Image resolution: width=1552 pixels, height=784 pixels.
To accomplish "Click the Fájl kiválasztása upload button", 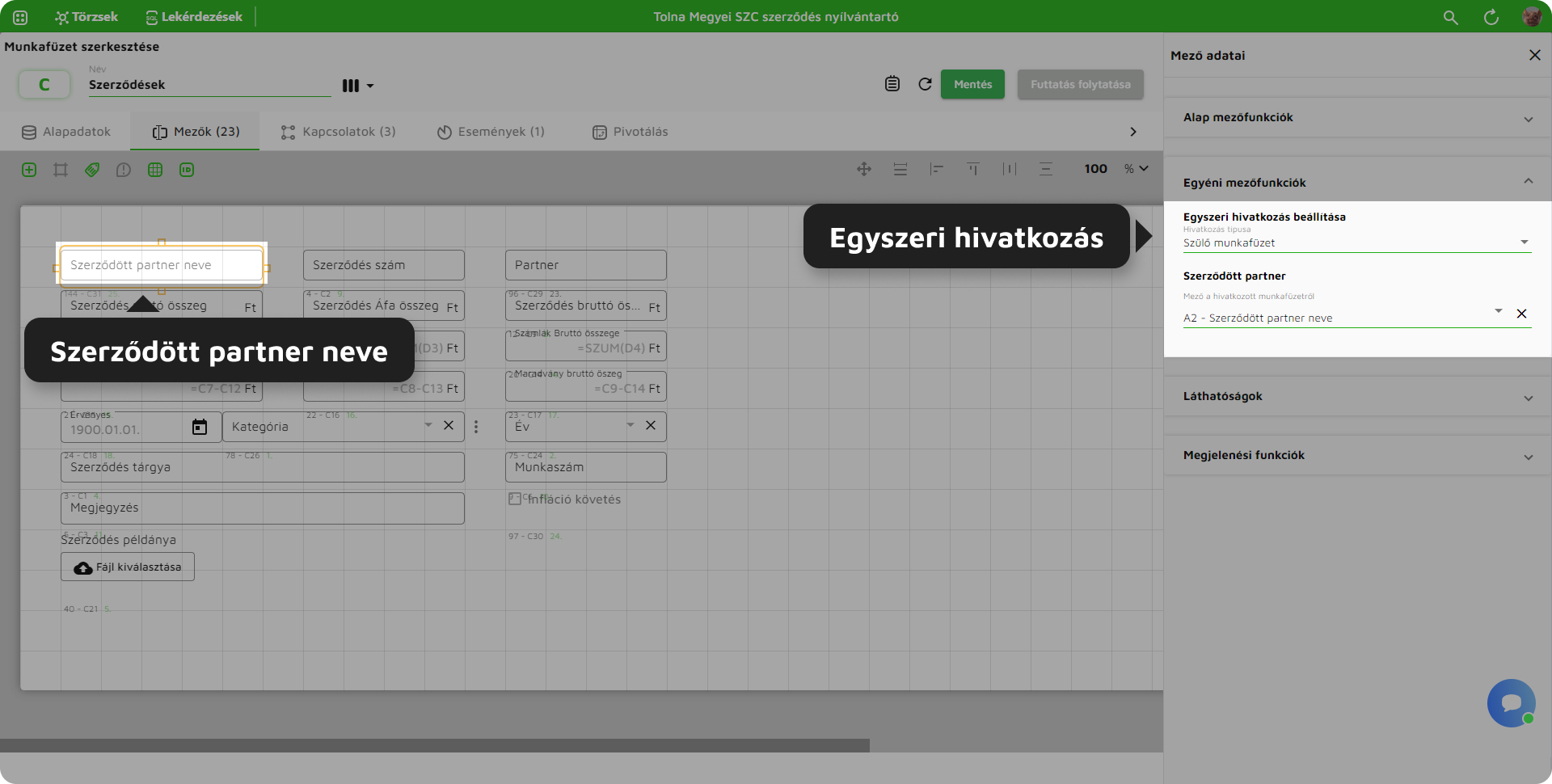I will click(x=128, y=567).
